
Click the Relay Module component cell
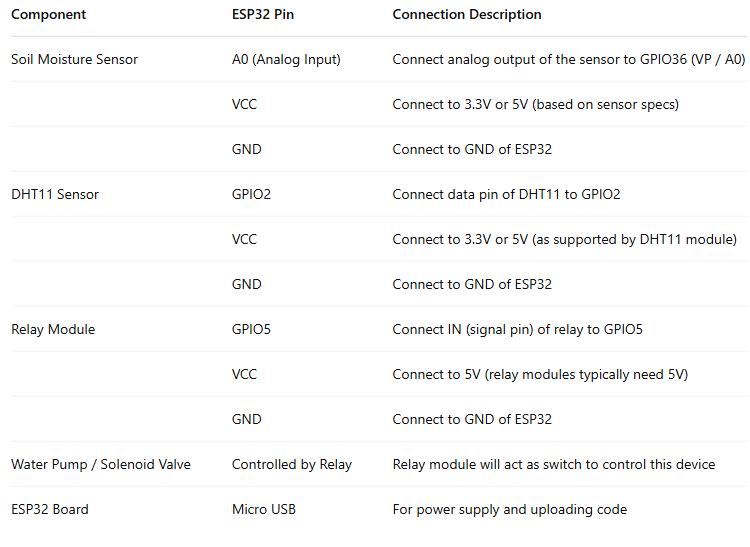53,329
